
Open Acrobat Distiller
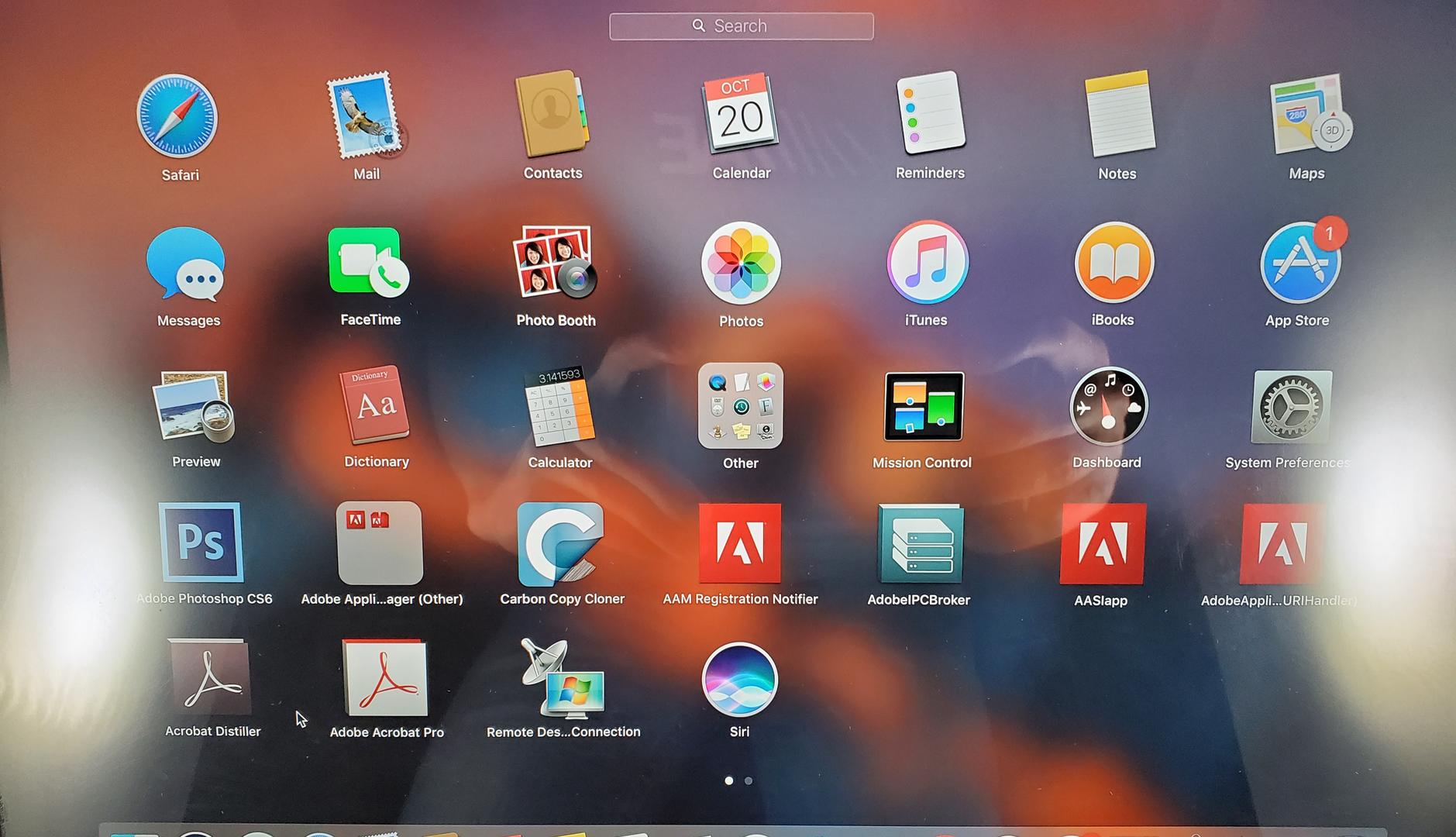(210, 677)
